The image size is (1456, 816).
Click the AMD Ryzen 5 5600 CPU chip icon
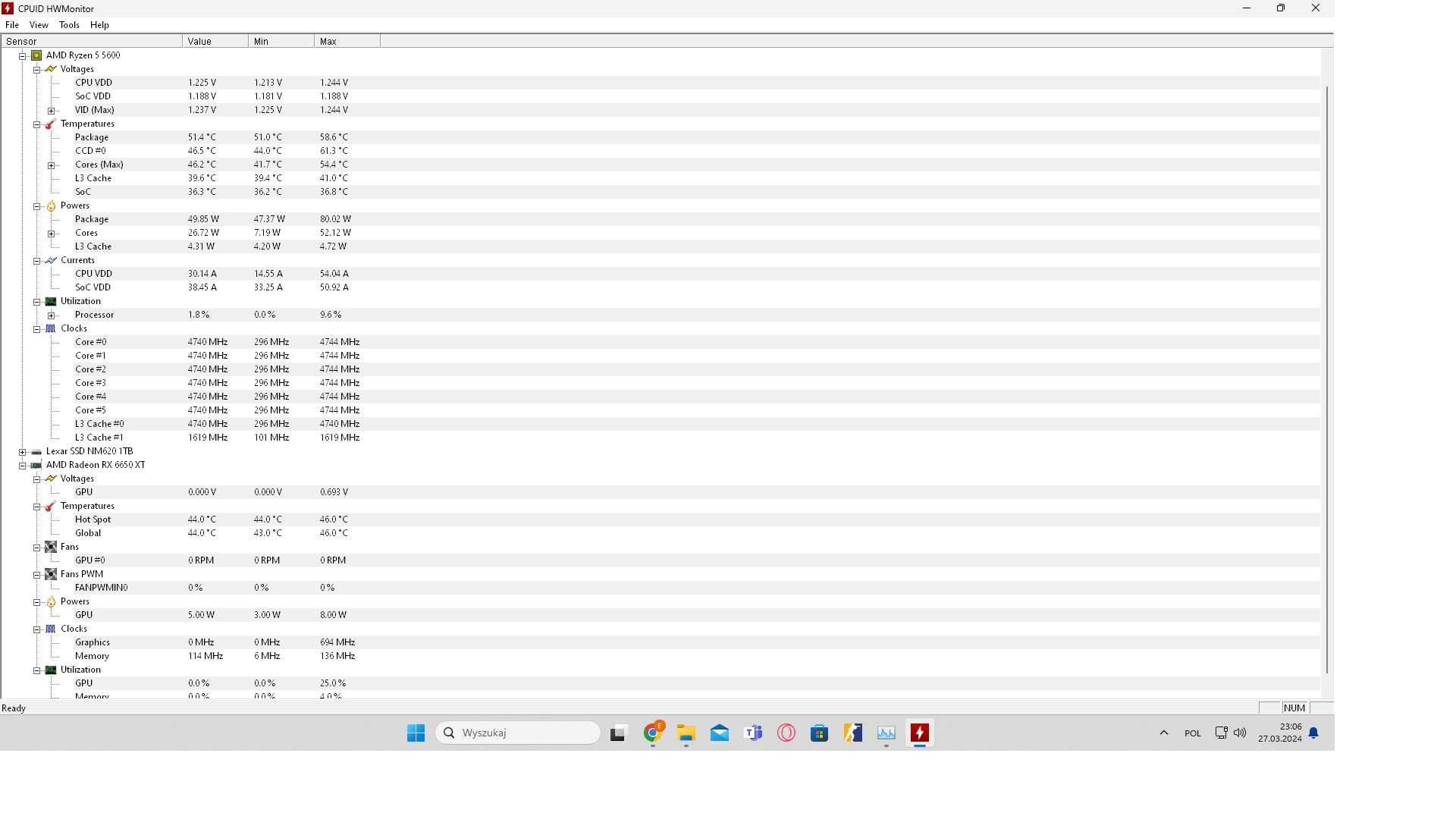coord(36,55)
